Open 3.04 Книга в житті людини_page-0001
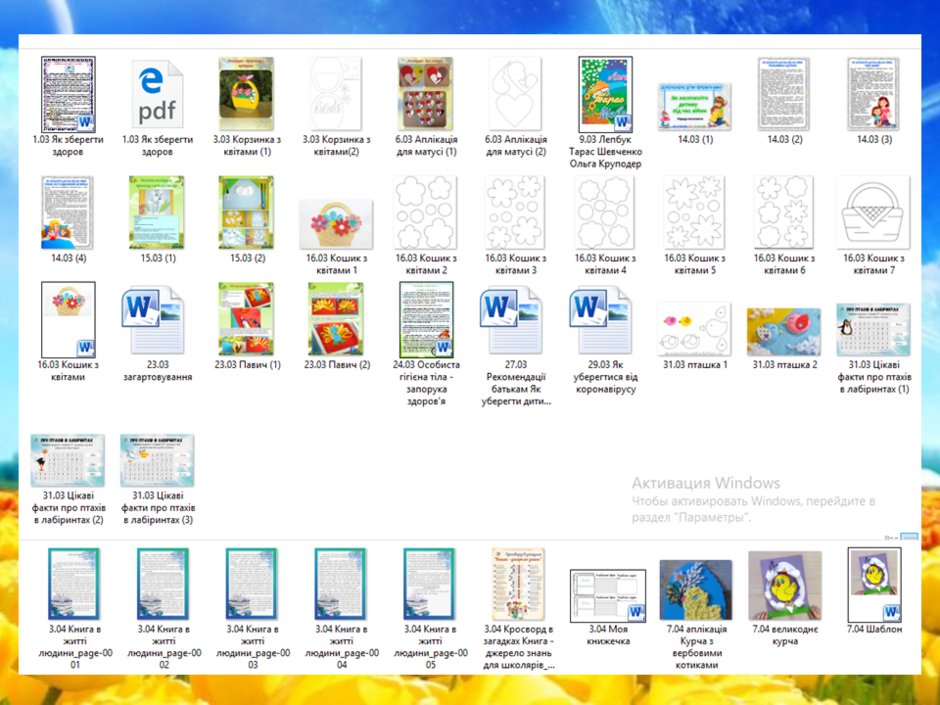The image size is (940, 705). click(74, 584)
